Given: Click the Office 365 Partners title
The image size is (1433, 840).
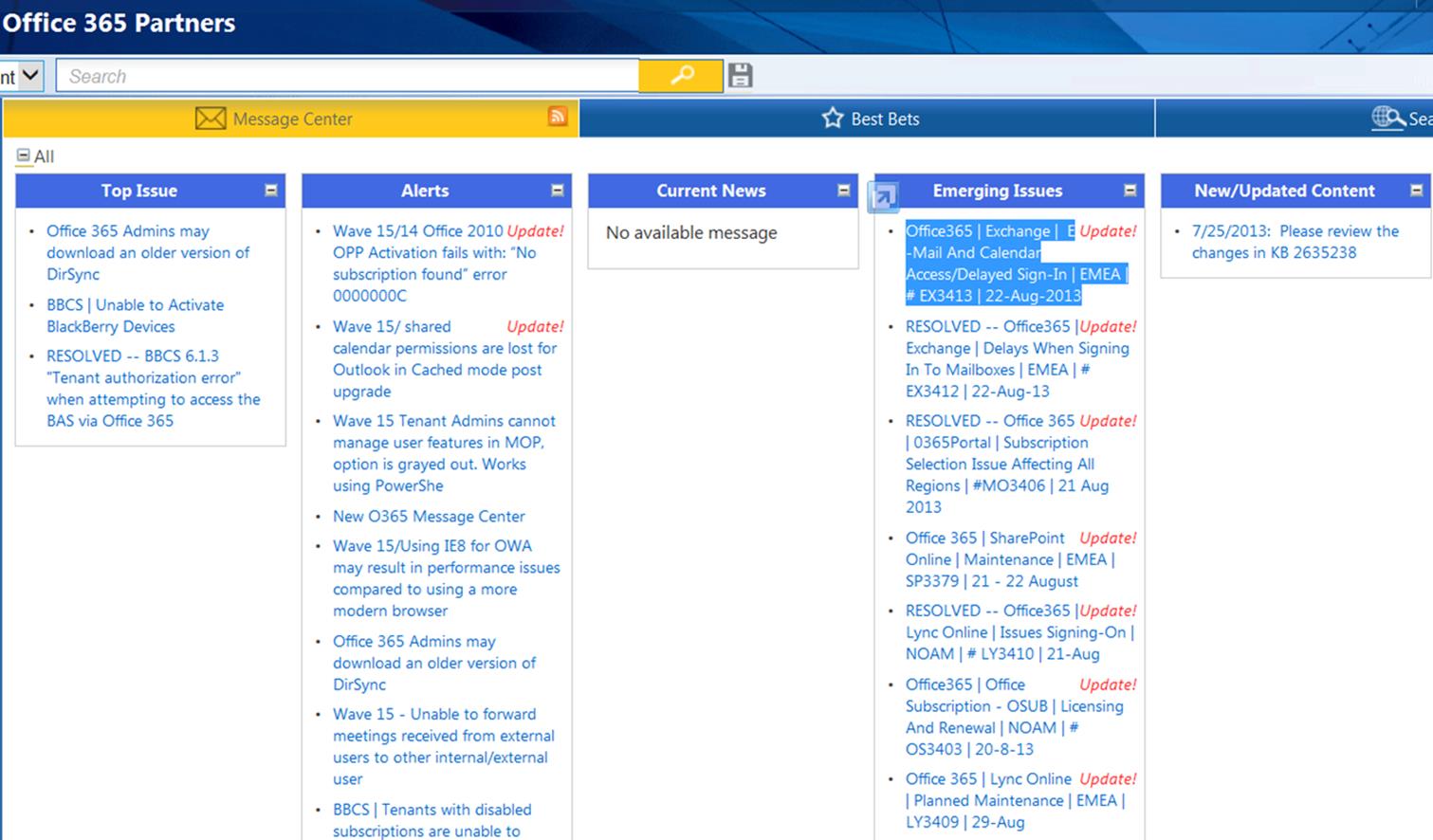Looking at the screenshot, I should point(119,23).
